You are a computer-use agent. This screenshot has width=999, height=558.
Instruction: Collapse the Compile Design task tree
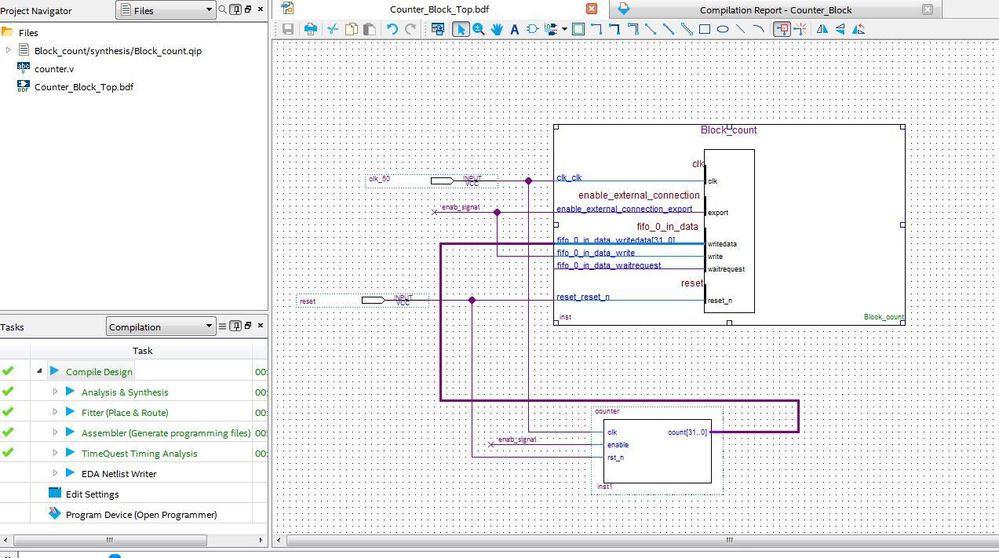pyautogui.click(x=39, y=372)
